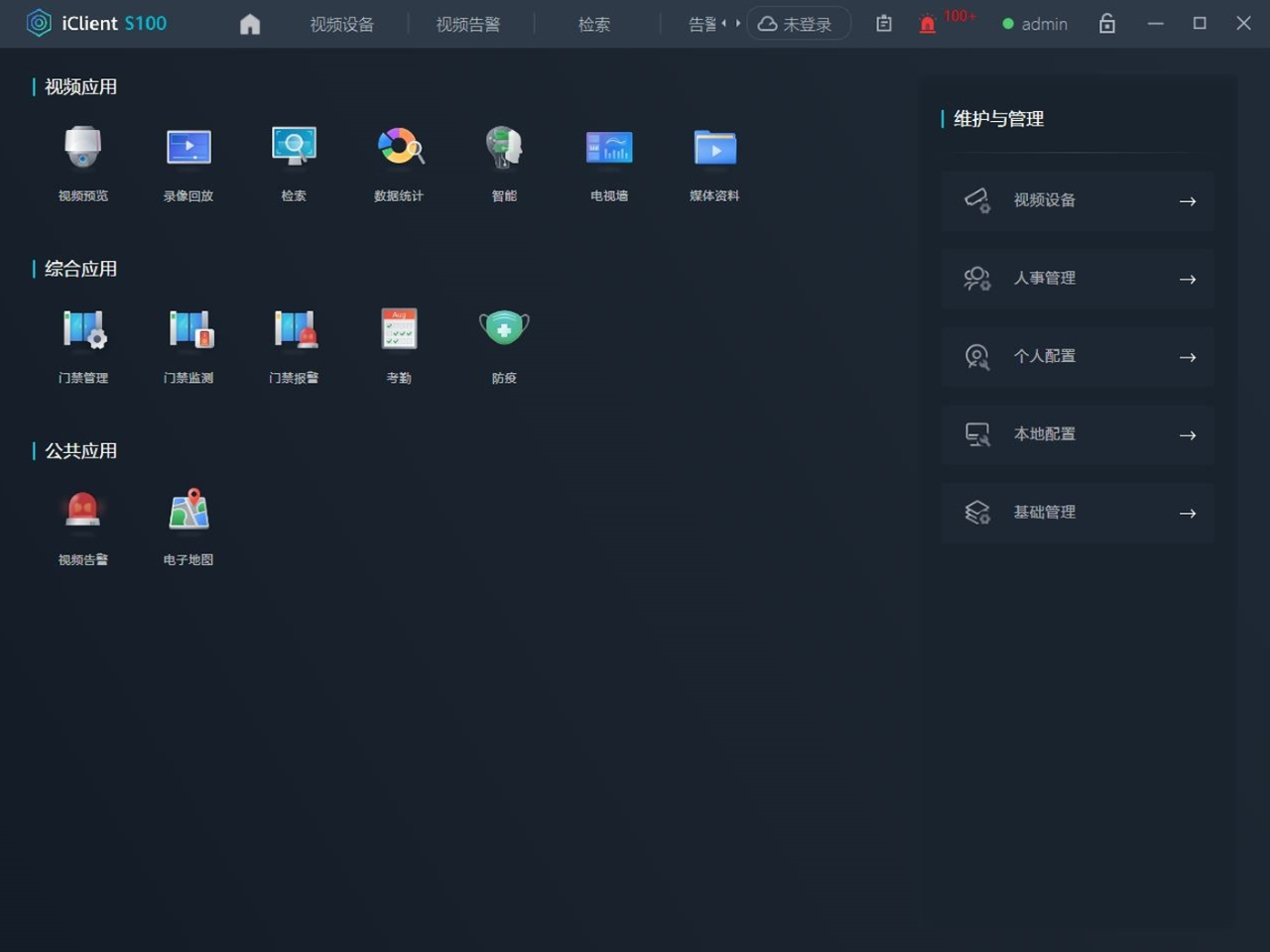Open 门禁监测 access monitoring app
The width and height of the screenshot is (1270, 952).
click(x=189, y=330)
